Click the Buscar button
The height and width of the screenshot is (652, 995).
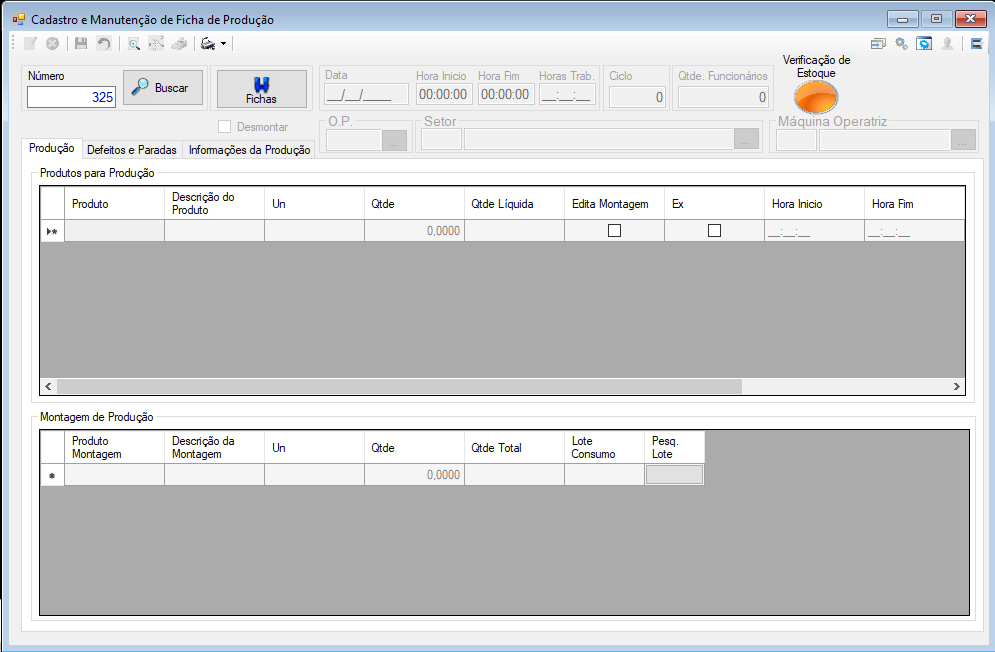(163, 88)
